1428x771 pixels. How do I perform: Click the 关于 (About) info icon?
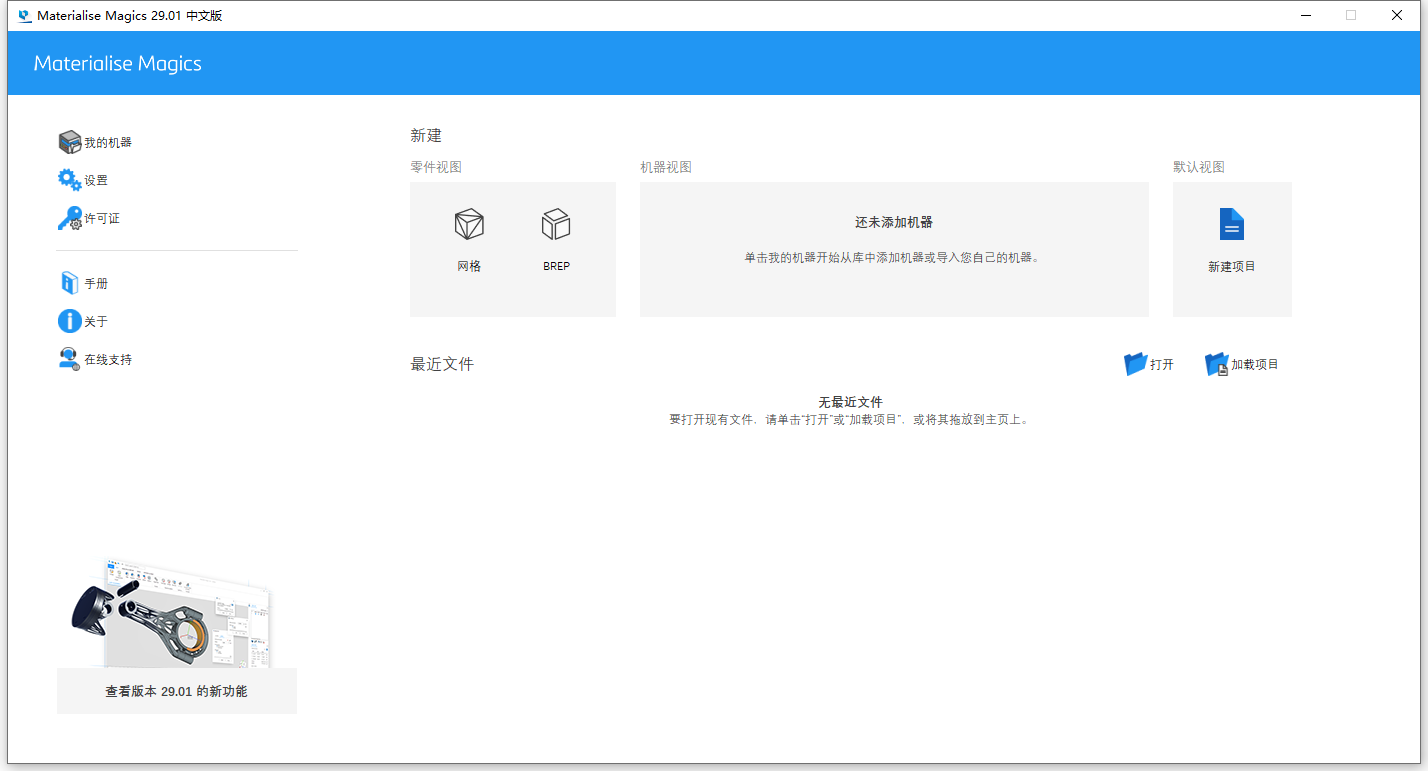pyautogui.click(x=84, y=320)
